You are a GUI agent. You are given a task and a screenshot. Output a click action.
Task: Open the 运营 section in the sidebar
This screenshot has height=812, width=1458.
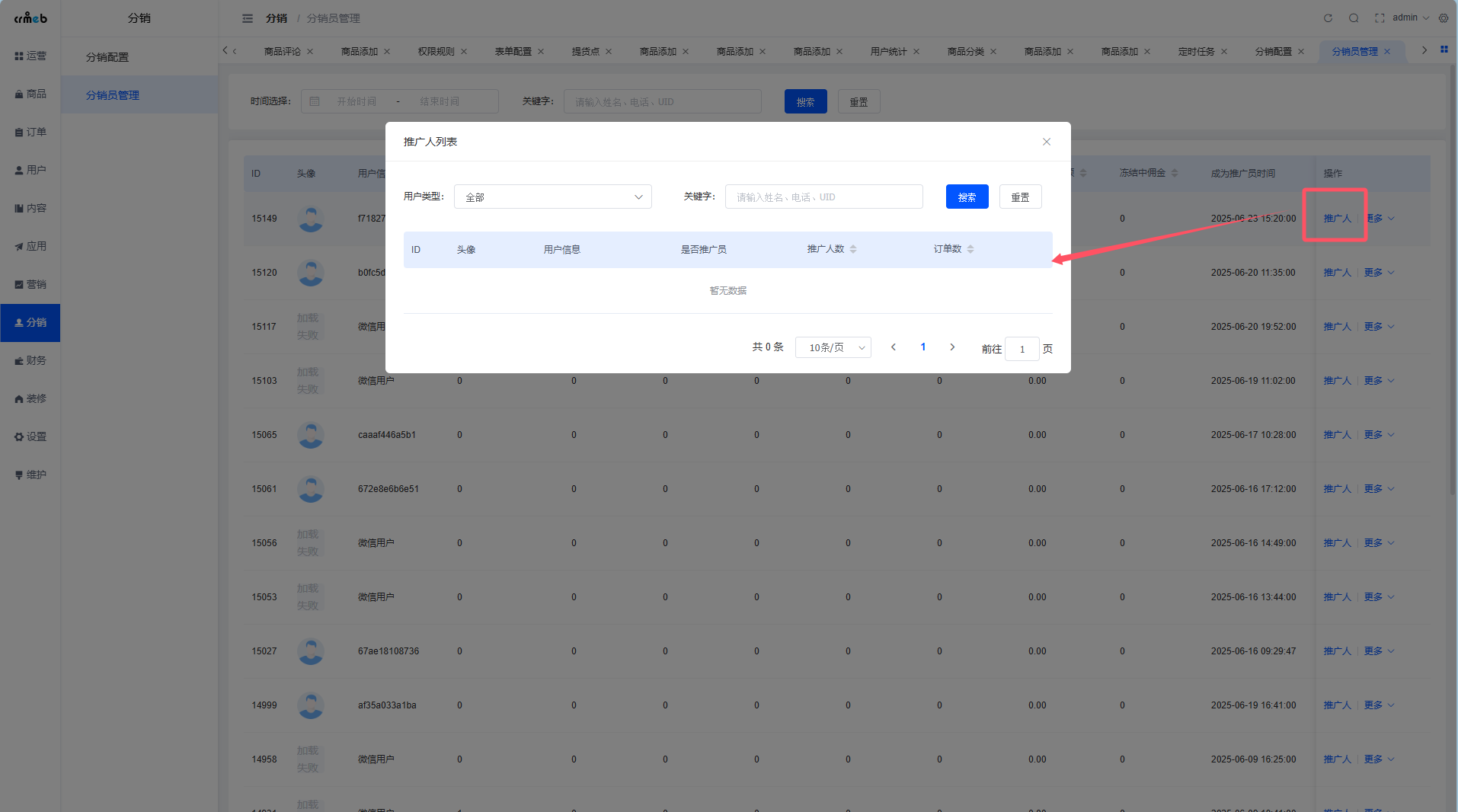pyautogui.click(x=30, y=56)
